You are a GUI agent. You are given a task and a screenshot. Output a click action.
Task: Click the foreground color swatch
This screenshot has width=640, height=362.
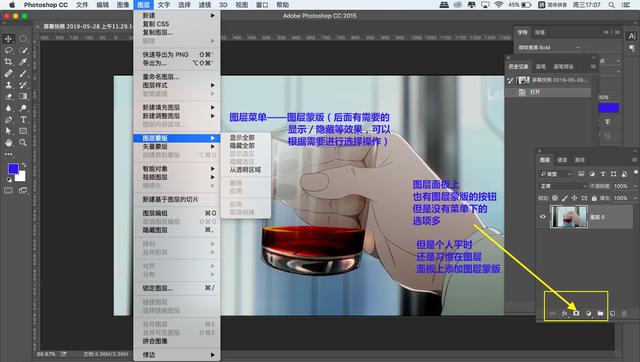13,168
